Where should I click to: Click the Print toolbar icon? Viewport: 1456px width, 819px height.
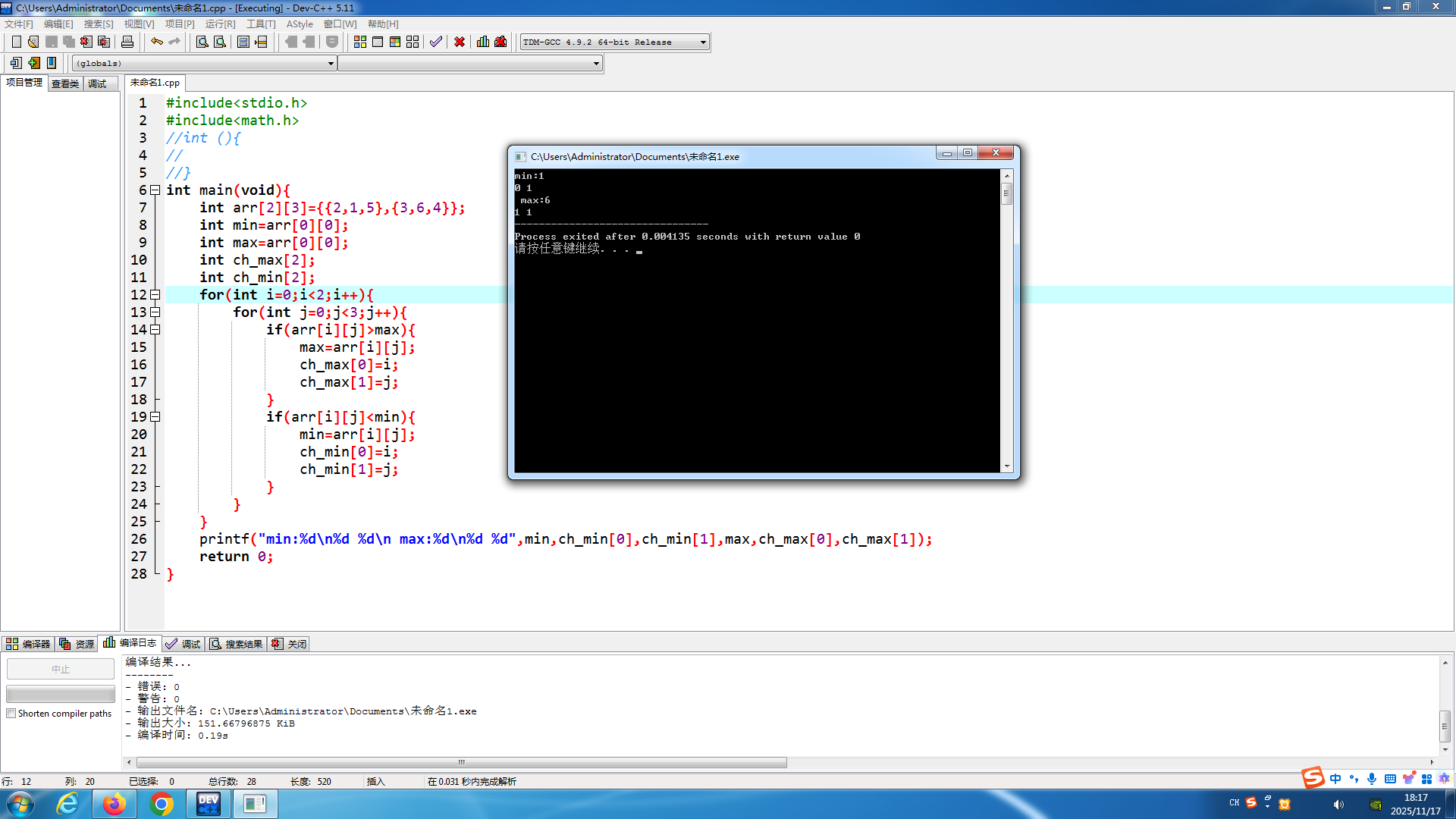coord(127,42)
